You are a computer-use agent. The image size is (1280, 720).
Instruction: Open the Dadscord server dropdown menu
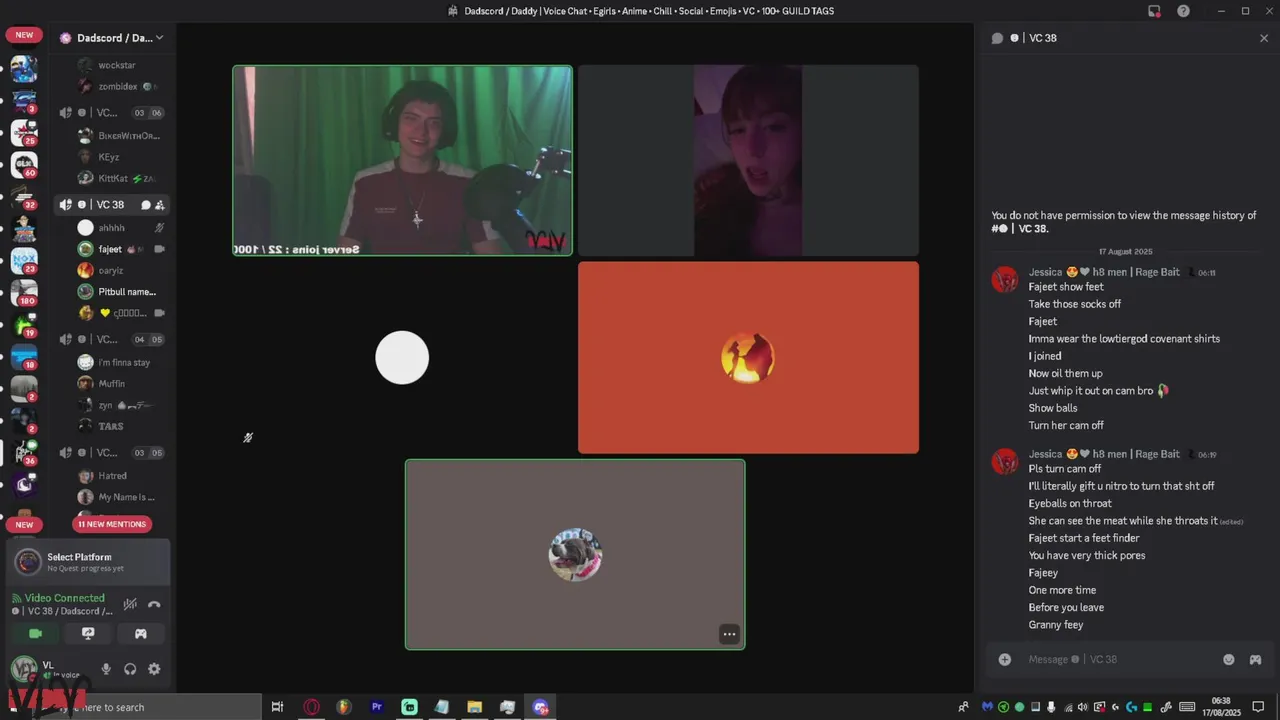coord(112,38)
